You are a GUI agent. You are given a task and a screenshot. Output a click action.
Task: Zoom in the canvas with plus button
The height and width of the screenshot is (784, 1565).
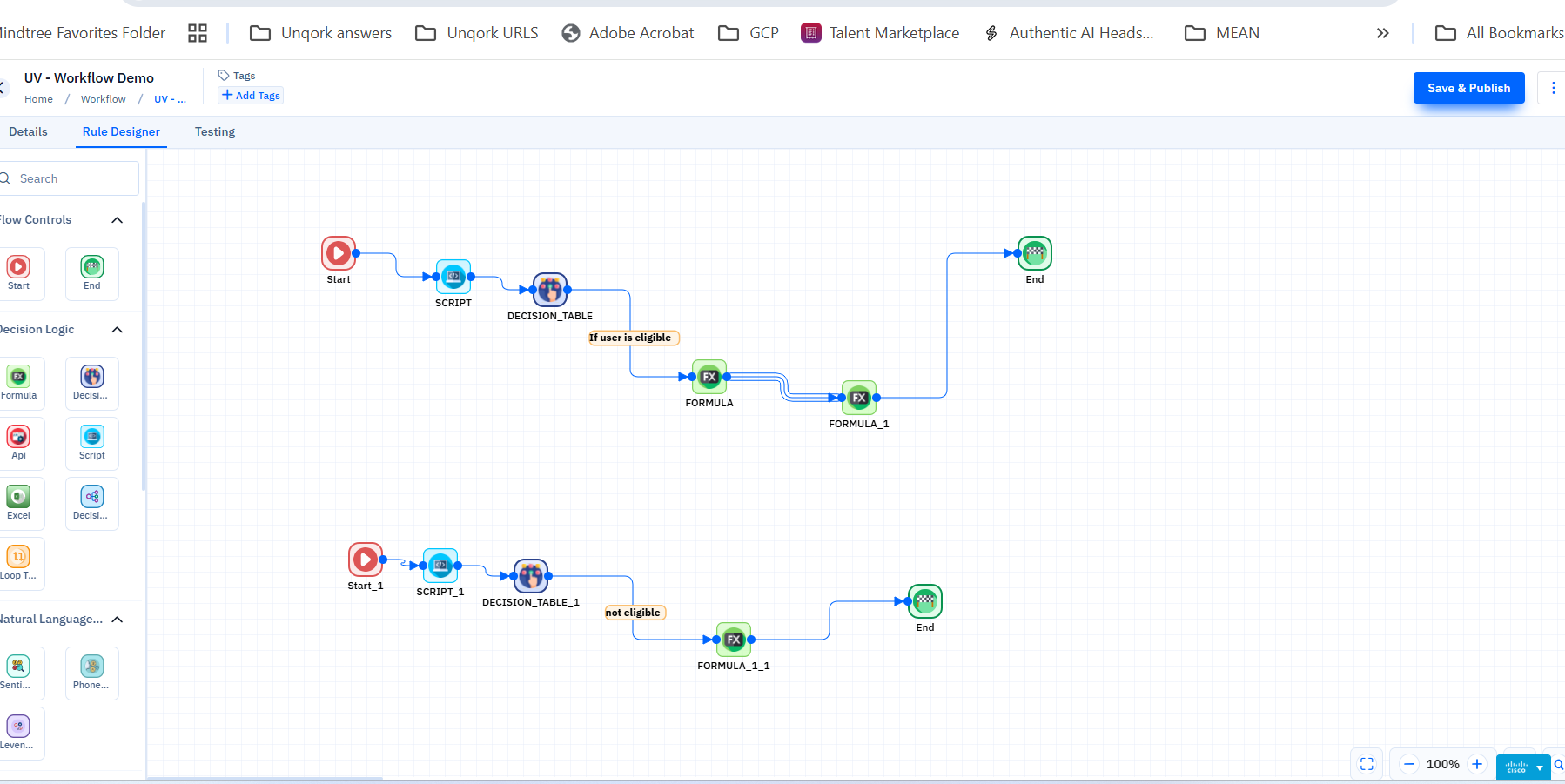1477,764
